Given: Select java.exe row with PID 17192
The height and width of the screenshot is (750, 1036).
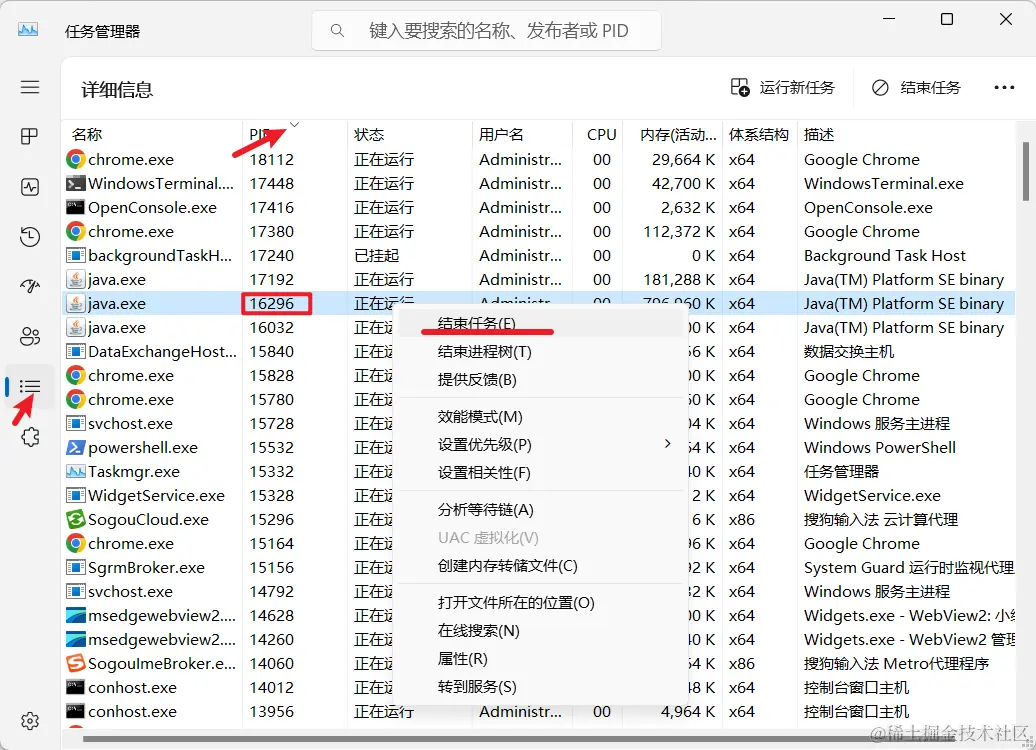Looking at the screenshot, I should (538, 280).
